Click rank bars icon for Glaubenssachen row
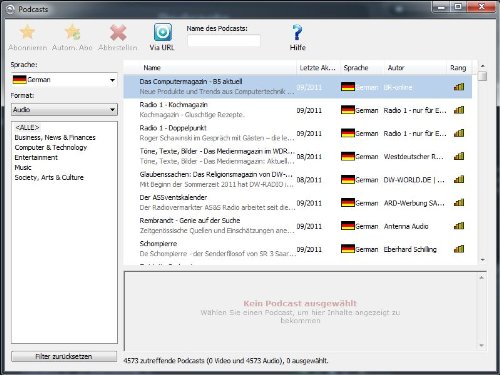The width and height of the screenshot is (500, 375). point(459,179)
